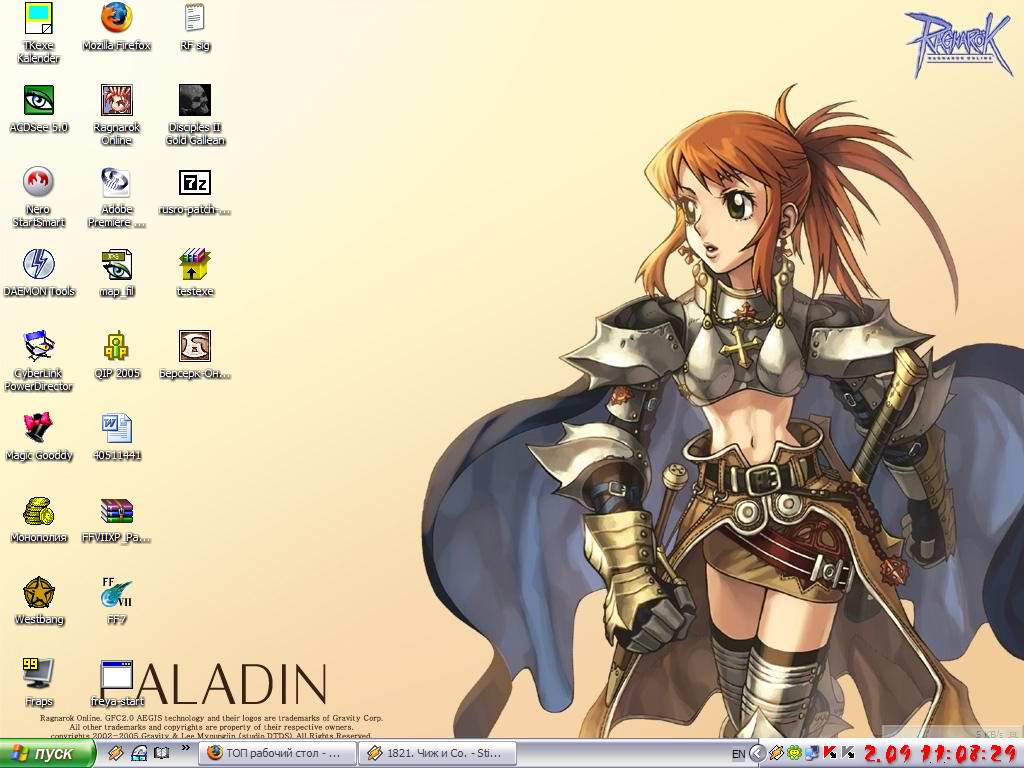This screenshot has height=768, width=1024.
Task: Click the Winamp quick launch icon
Action: (116, 753)
